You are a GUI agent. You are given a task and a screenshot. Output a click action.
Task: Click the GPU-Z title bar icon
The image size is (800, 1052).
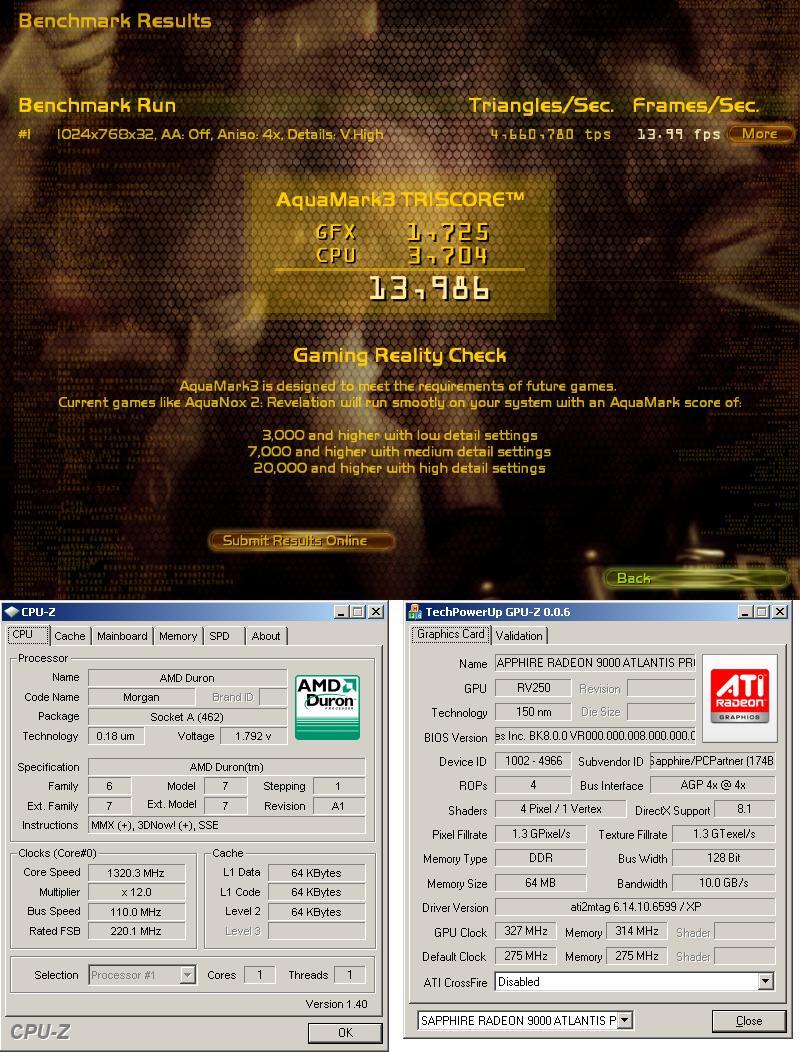point(415,612)
